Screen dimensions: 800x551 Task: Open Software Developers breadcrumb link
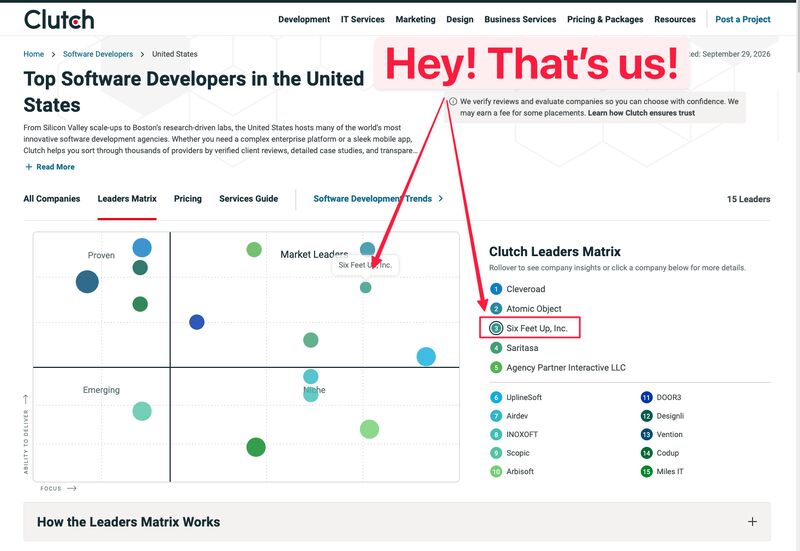(98, 54)
